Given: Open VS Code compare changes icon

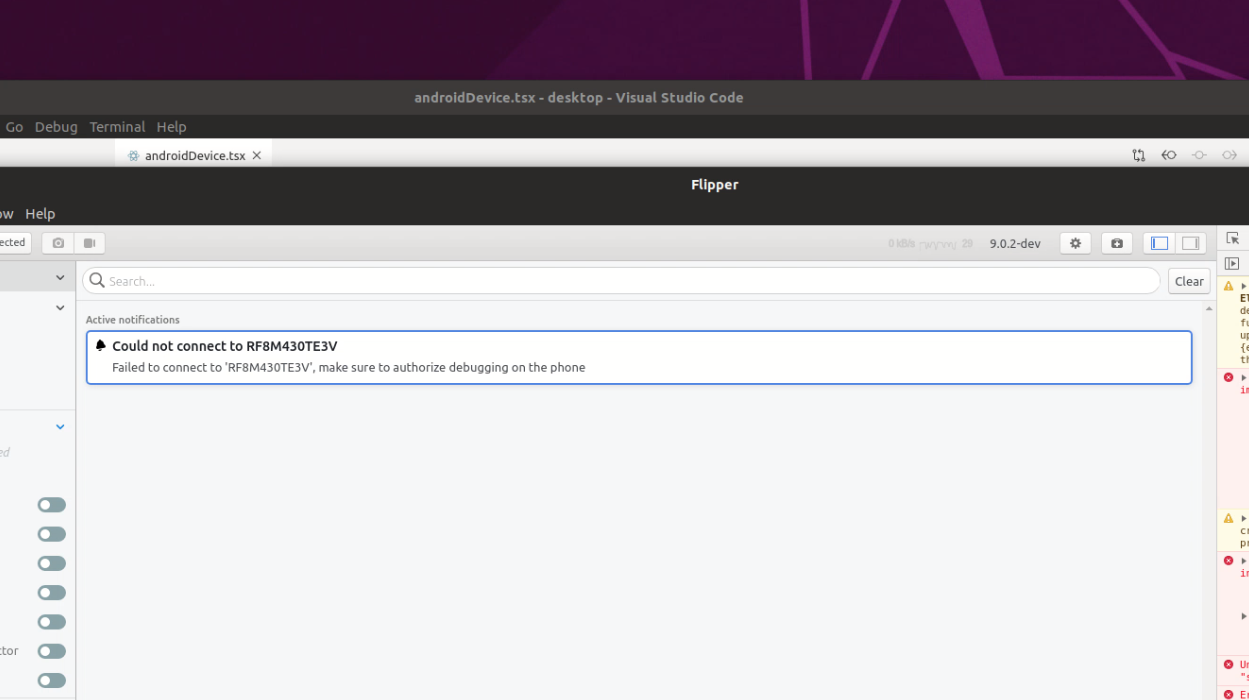Looking at the screenshot, I should click(x=1138, y=155).
